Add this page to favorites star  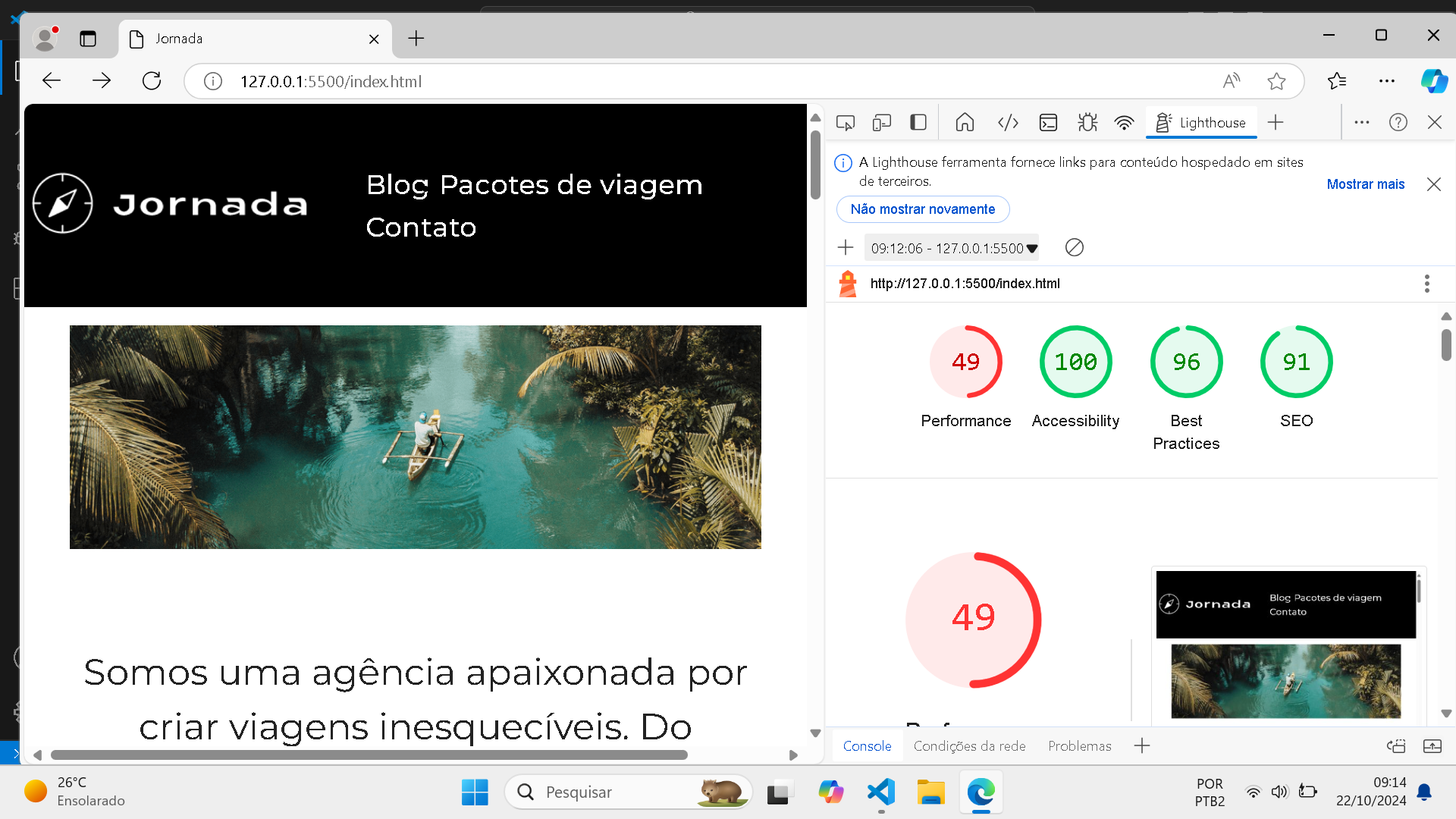(x=1277, y=81)
